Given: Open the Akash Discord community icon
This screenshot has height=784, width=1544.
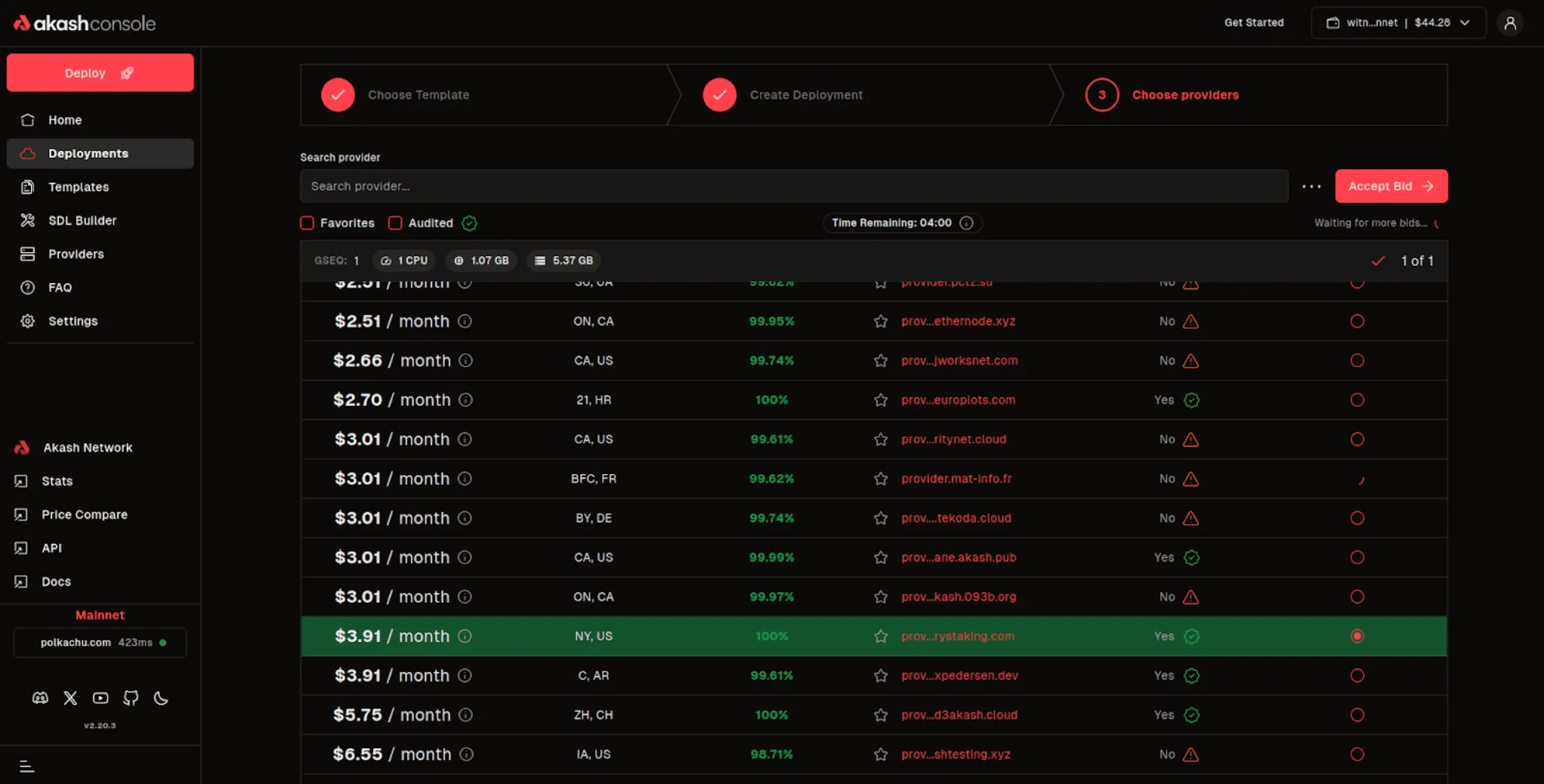Looking at the screenshot, I should (x=39, y=699).
